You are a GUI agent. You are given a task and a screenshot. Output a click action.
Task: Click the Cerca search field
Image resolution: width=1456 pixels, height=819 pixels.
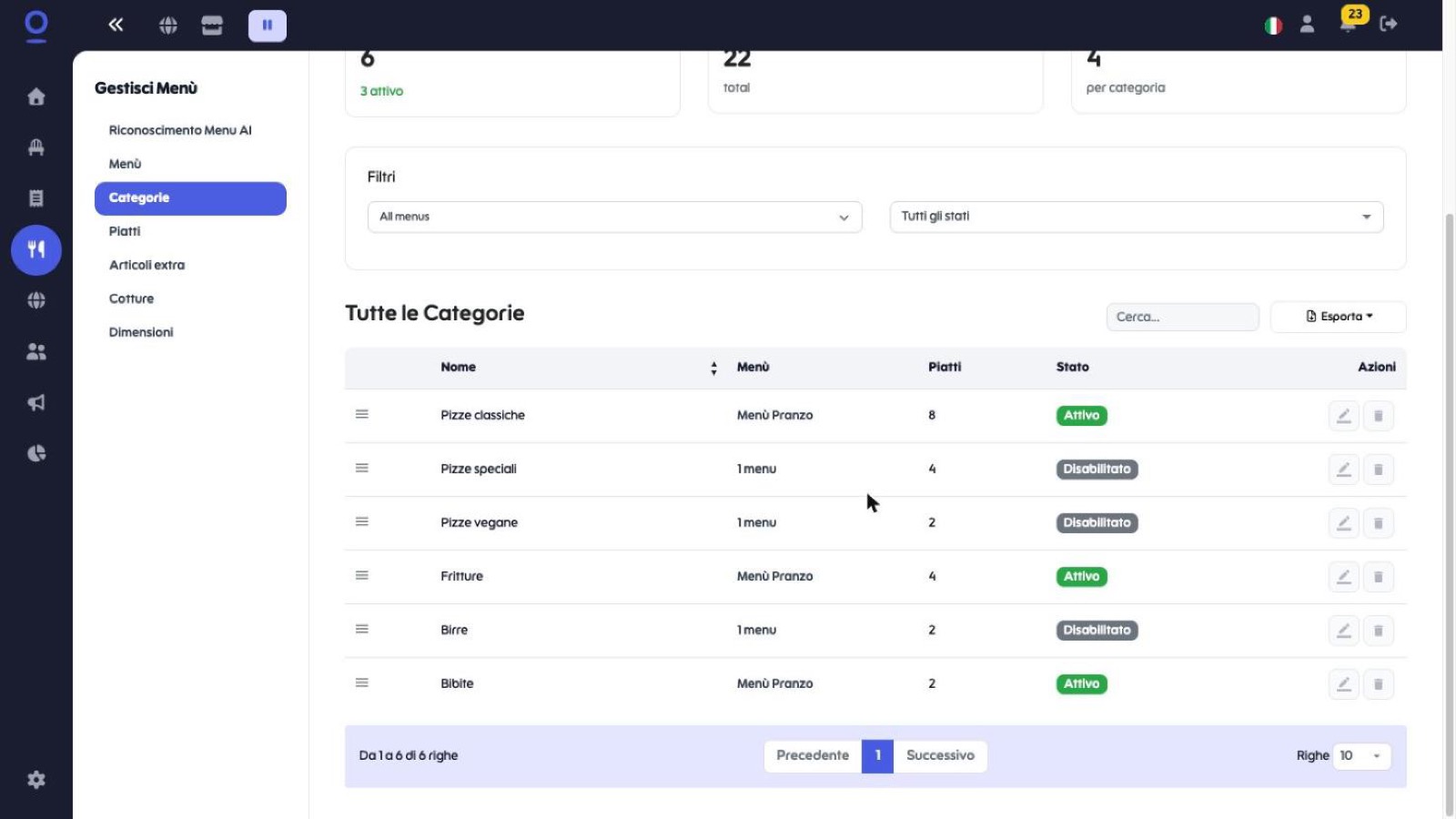click(1183, 317)
